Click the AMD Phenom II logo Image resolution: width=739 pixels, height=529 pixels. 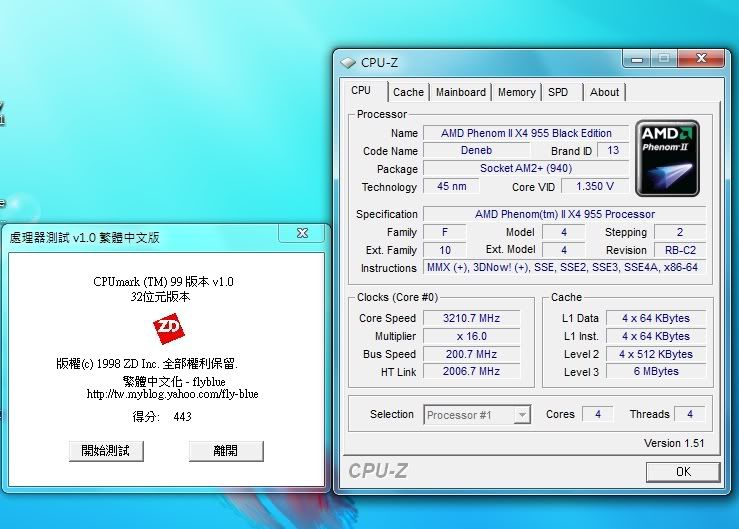667,158
